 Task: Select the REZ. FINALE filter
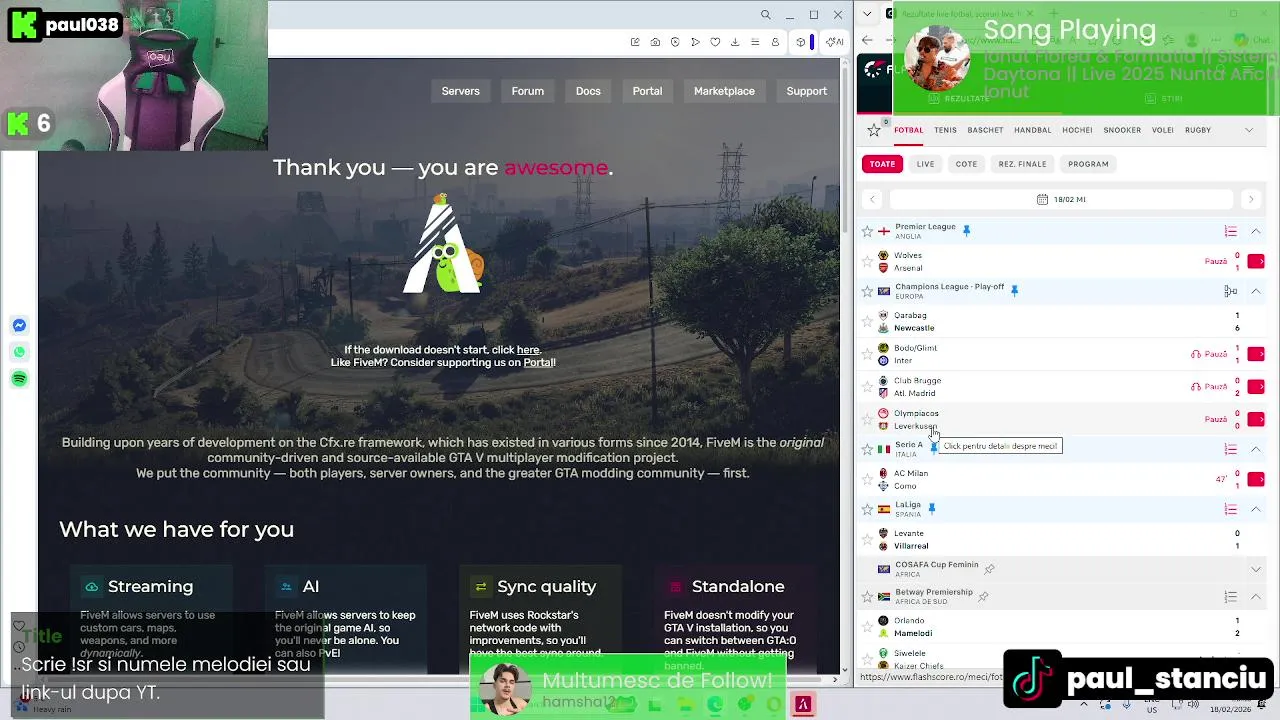(x=1022, y=164)
